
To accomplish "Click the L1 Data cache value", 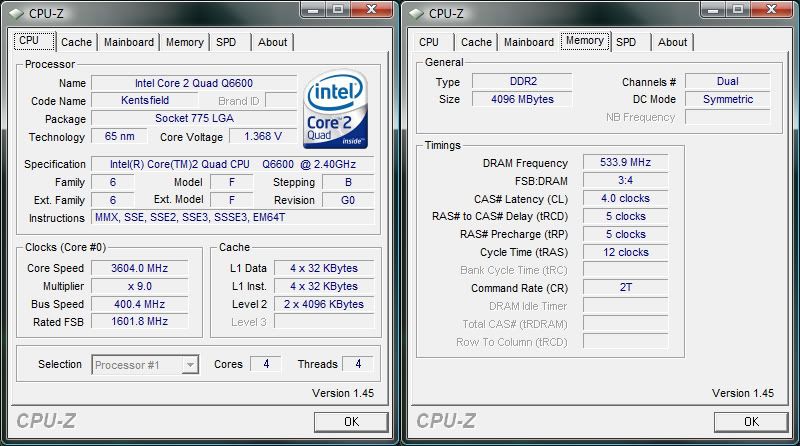I will click(324, 268).
